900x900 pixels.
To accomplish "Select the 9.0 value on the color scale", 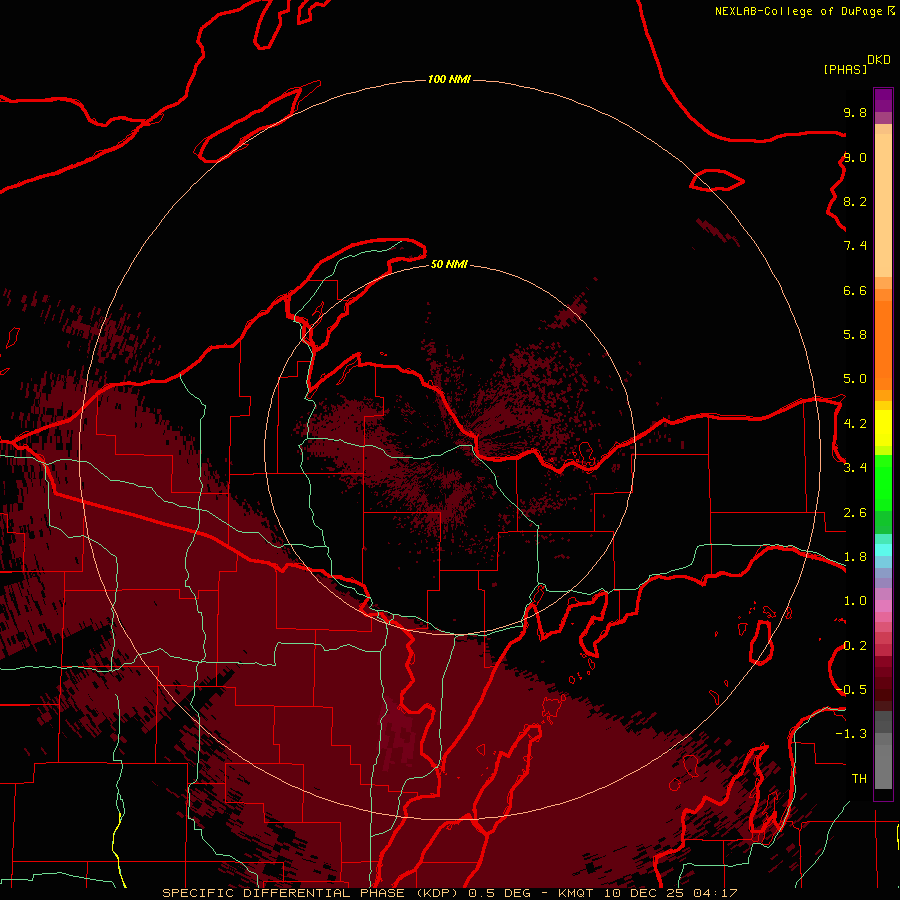I will (855, 157).
